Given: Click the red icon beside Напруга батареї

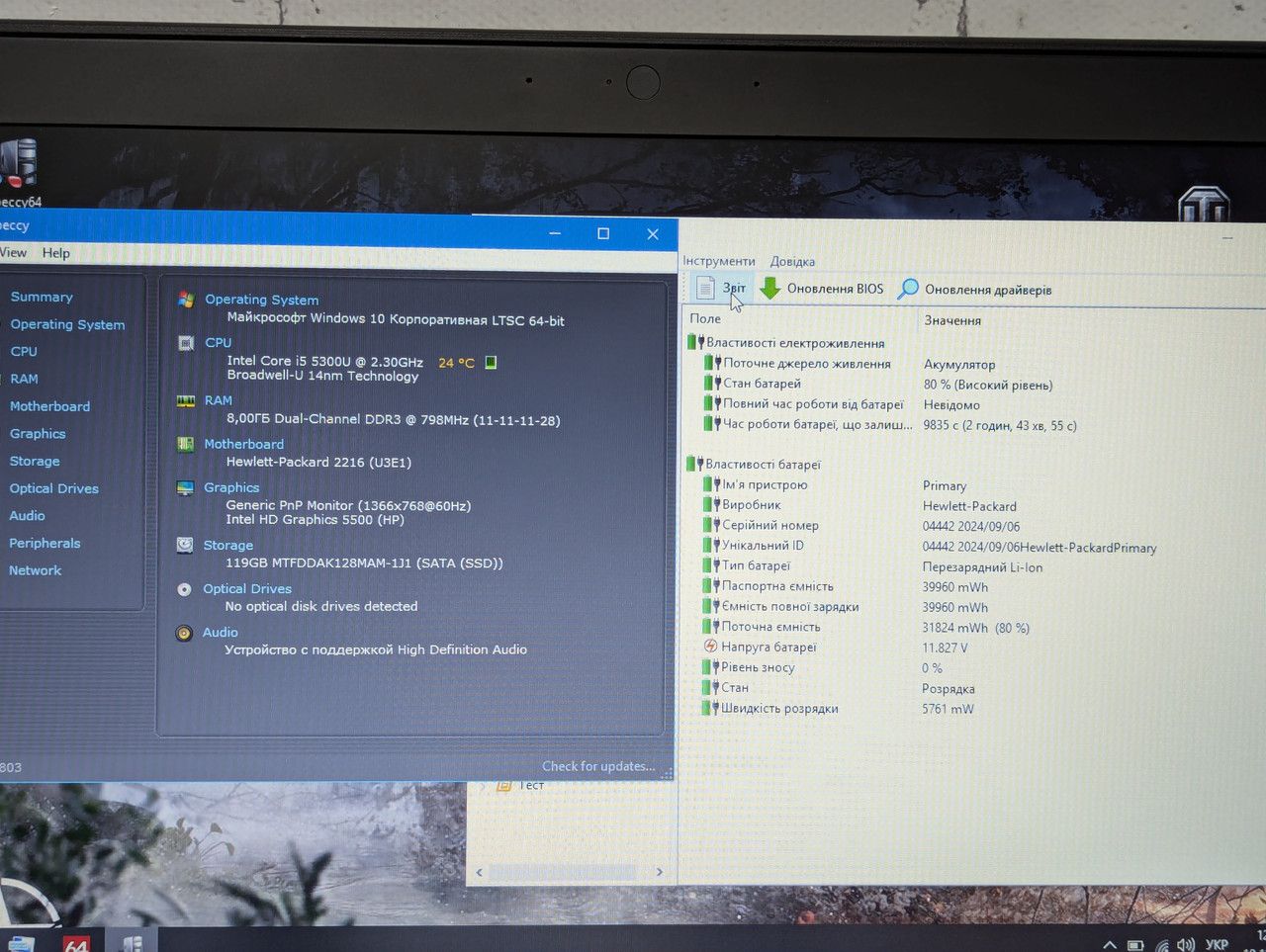Looking at the screenshot, I should pos(710,647).
